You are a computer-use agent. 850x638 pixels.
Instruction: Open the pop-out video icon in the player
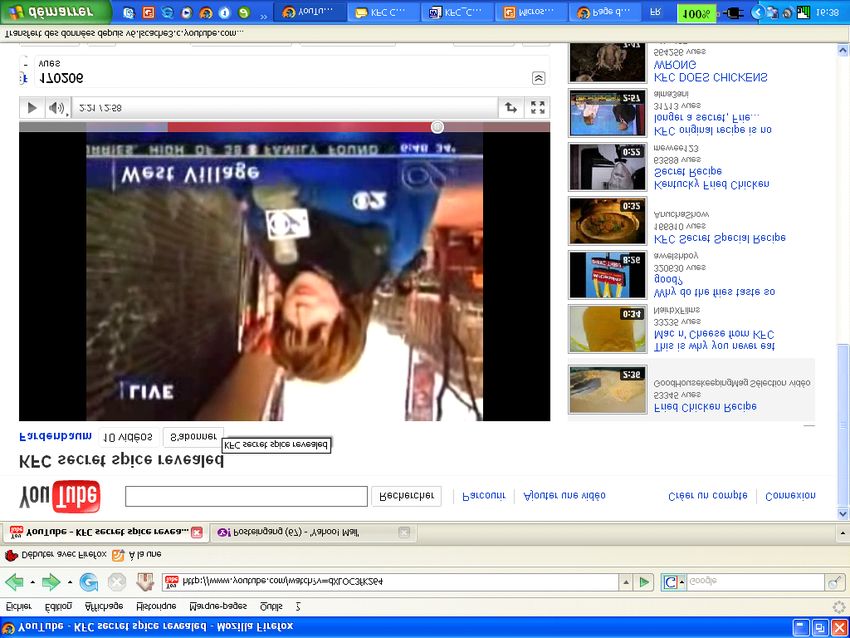coord(511,107)
